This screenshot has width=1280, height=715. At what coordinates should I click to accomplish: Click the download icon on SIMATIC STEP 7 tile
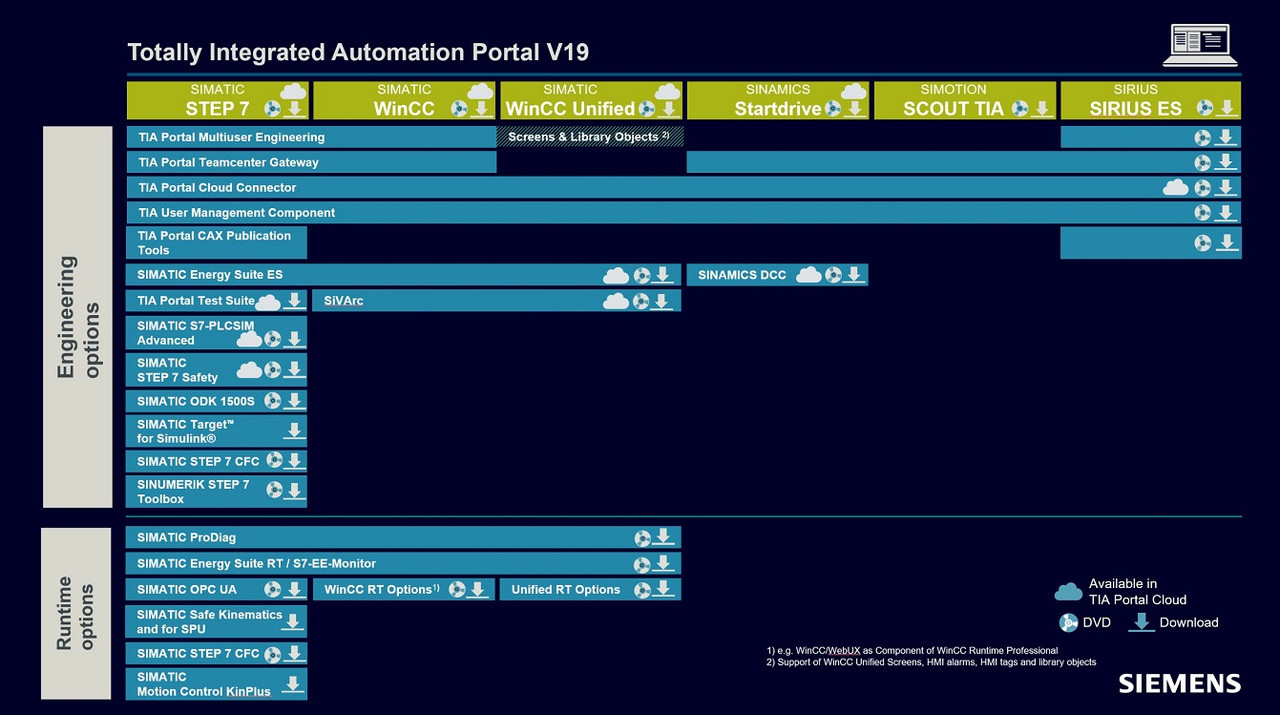point(294,109)
